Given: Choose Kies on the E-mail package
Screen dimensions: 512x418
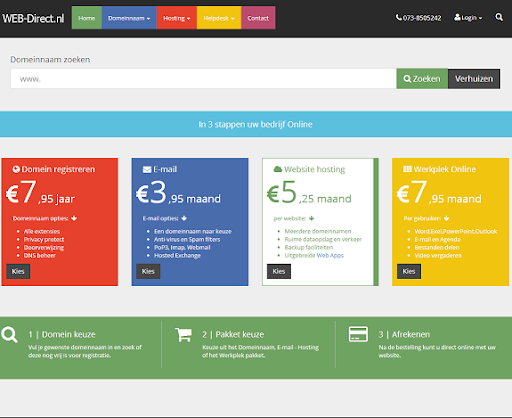Looking at the screenshot, I should tap(148, 271).
